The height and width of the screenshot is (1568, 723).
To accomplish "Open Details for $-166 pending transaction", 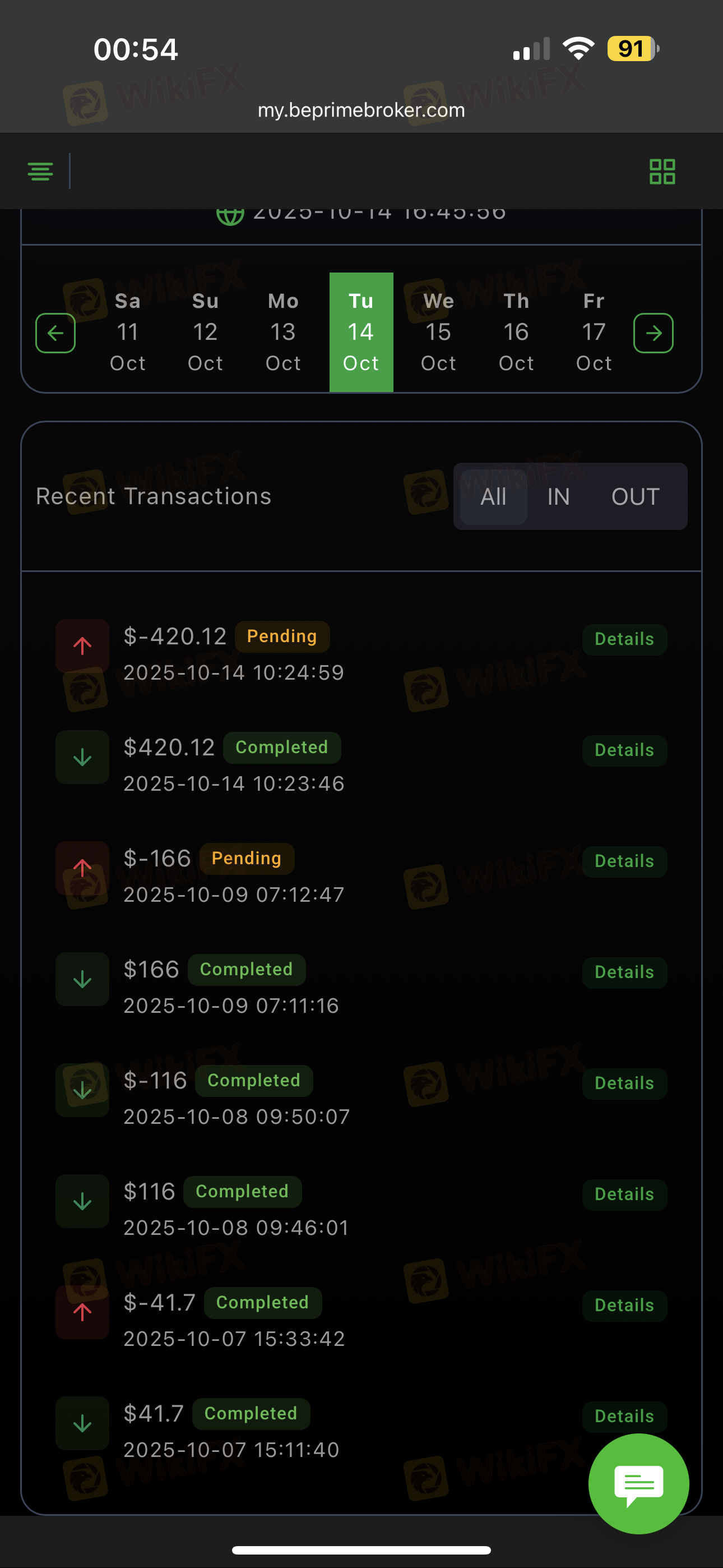I will tap(624, 861).
